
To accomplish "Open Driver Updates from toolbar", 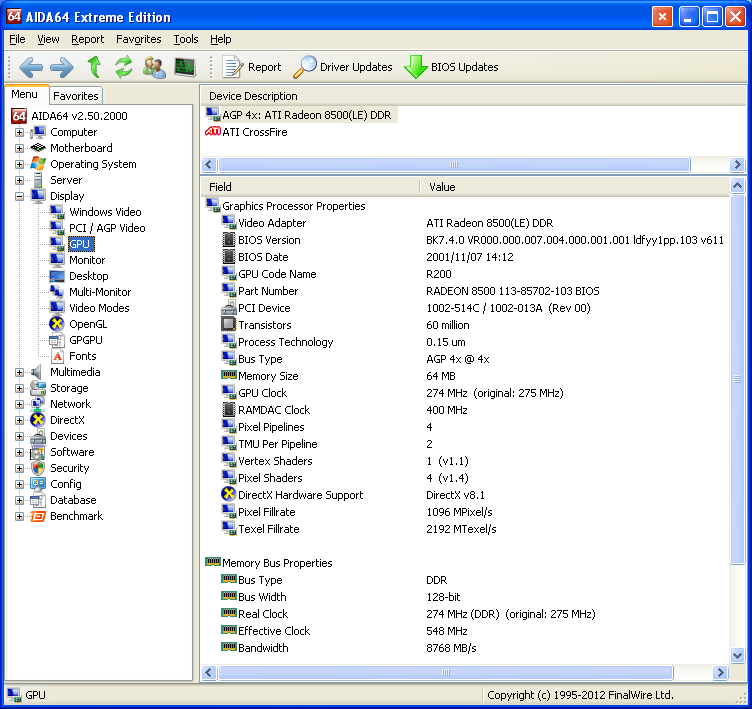I will (343, 67).
